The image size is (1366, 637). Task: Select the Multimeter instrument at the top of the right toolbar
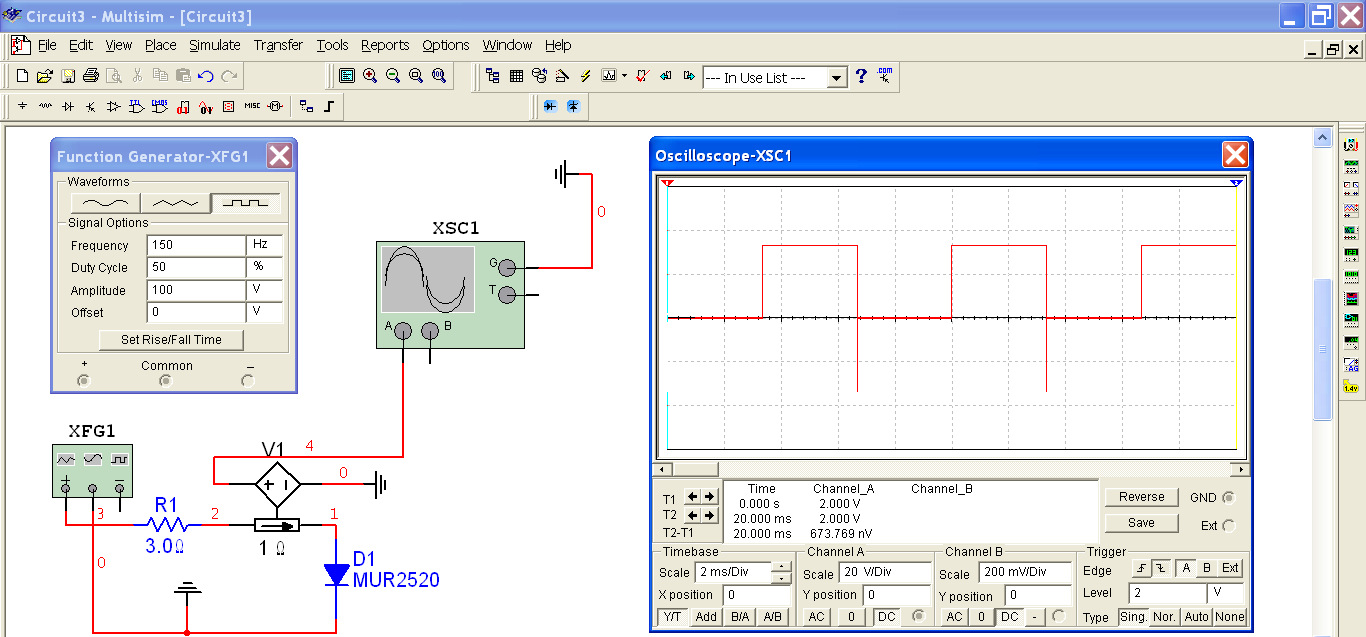tap(1351, 145)
